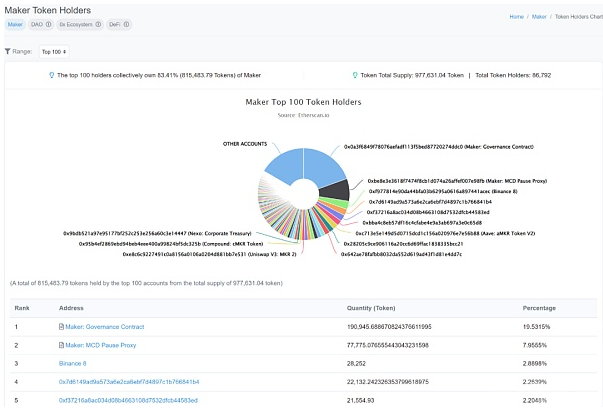Click contract file icon beside Maker: MCD Pause Proxy

point(61,345)
